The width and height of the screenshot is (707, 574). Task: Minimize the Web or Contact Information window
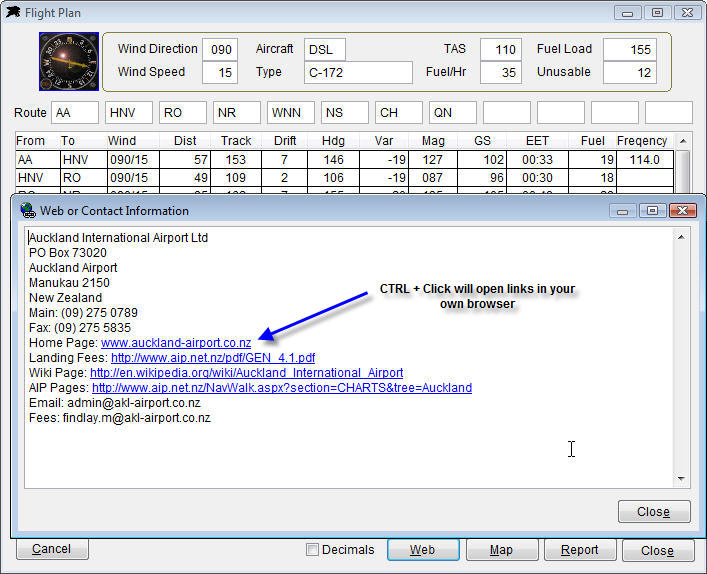pos(622,211)
